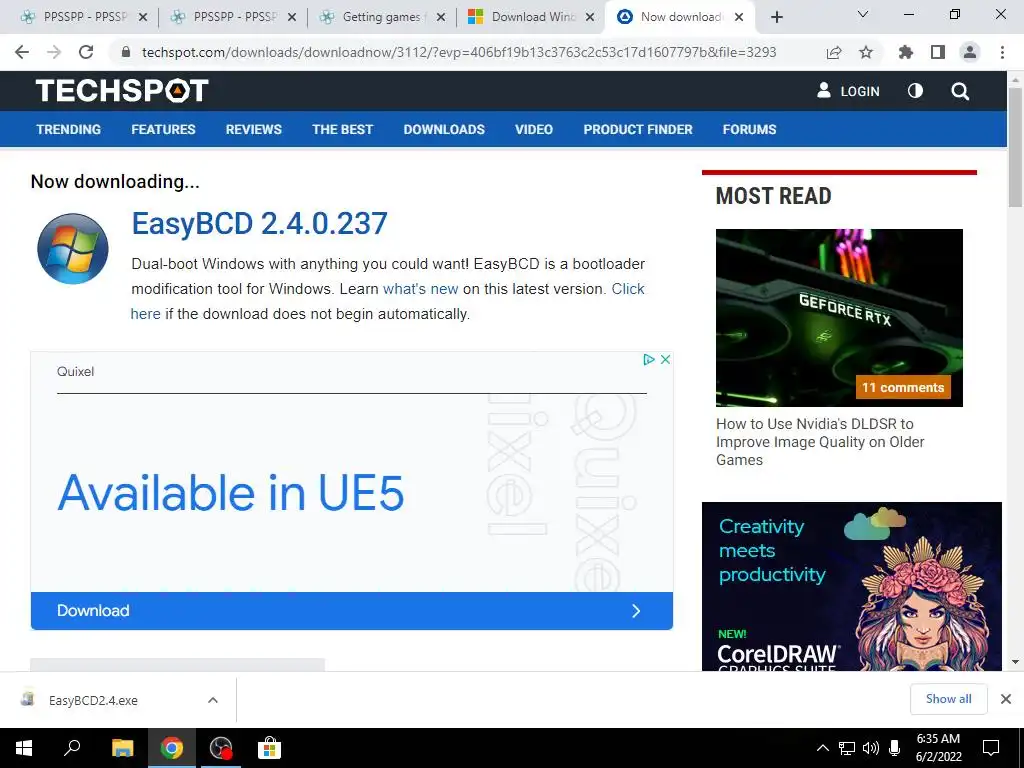Open the REVIEWS menu
Viewport: 1024px width, 768px height.
(x=253, y=129)
